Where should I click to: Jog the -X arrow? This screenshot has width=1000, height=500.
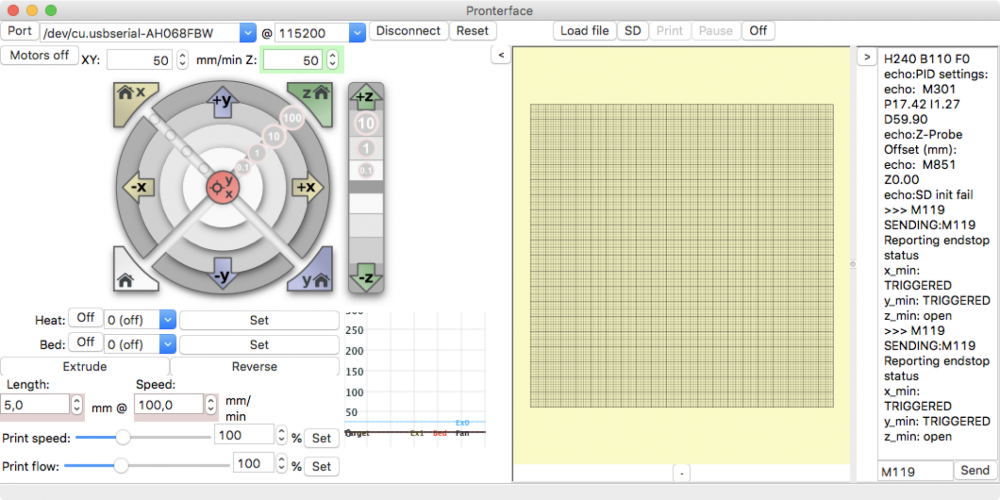point(138,188)
